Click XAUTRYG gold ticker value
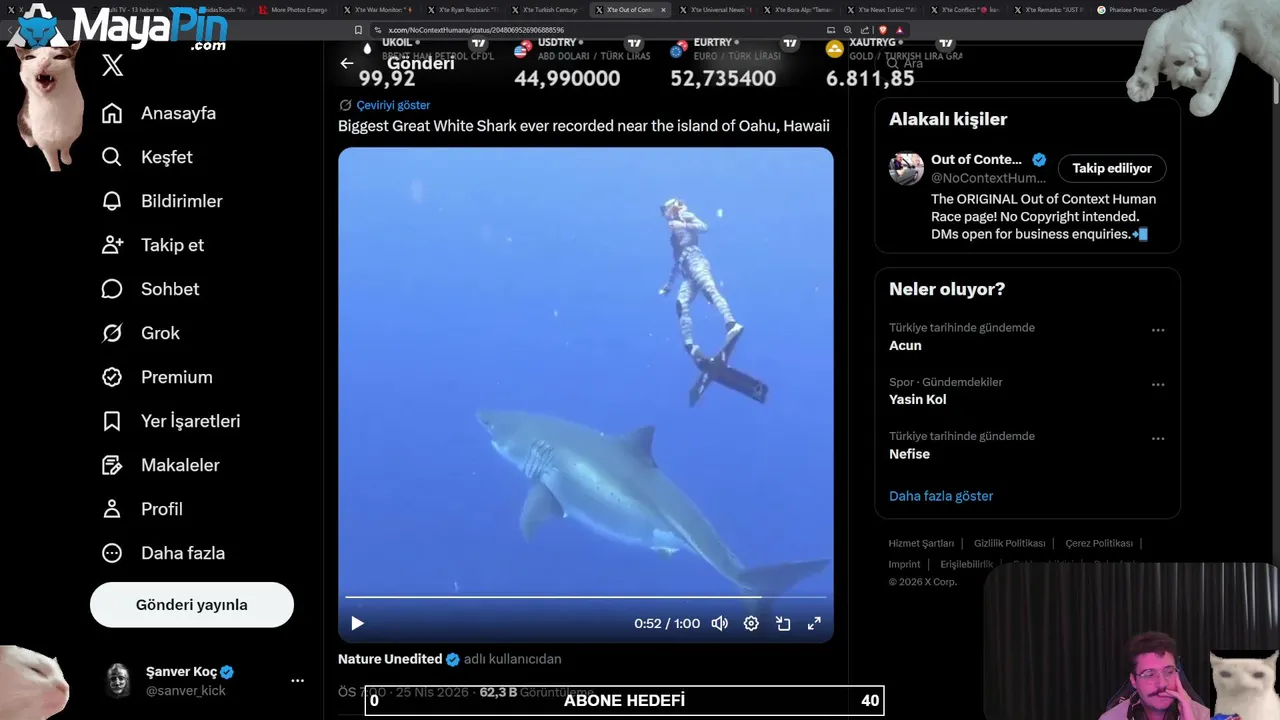Screen dimensions: 1280x720 [870, 78]
